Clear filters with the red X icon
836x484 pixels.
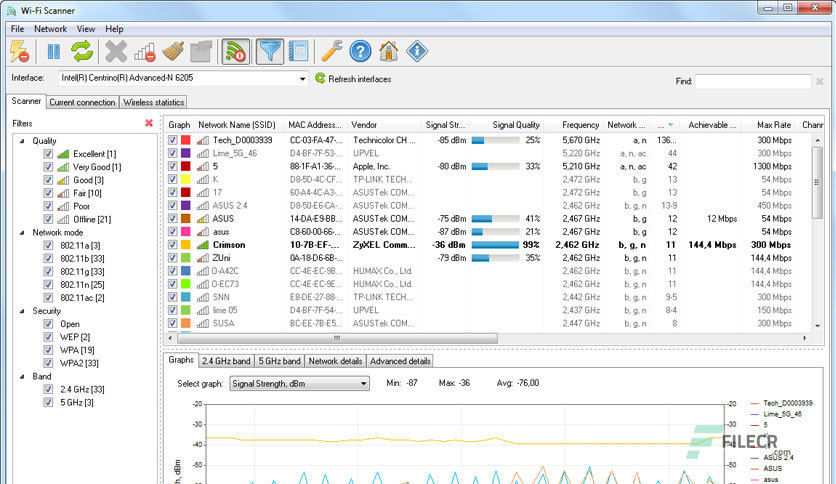[149, 123]
